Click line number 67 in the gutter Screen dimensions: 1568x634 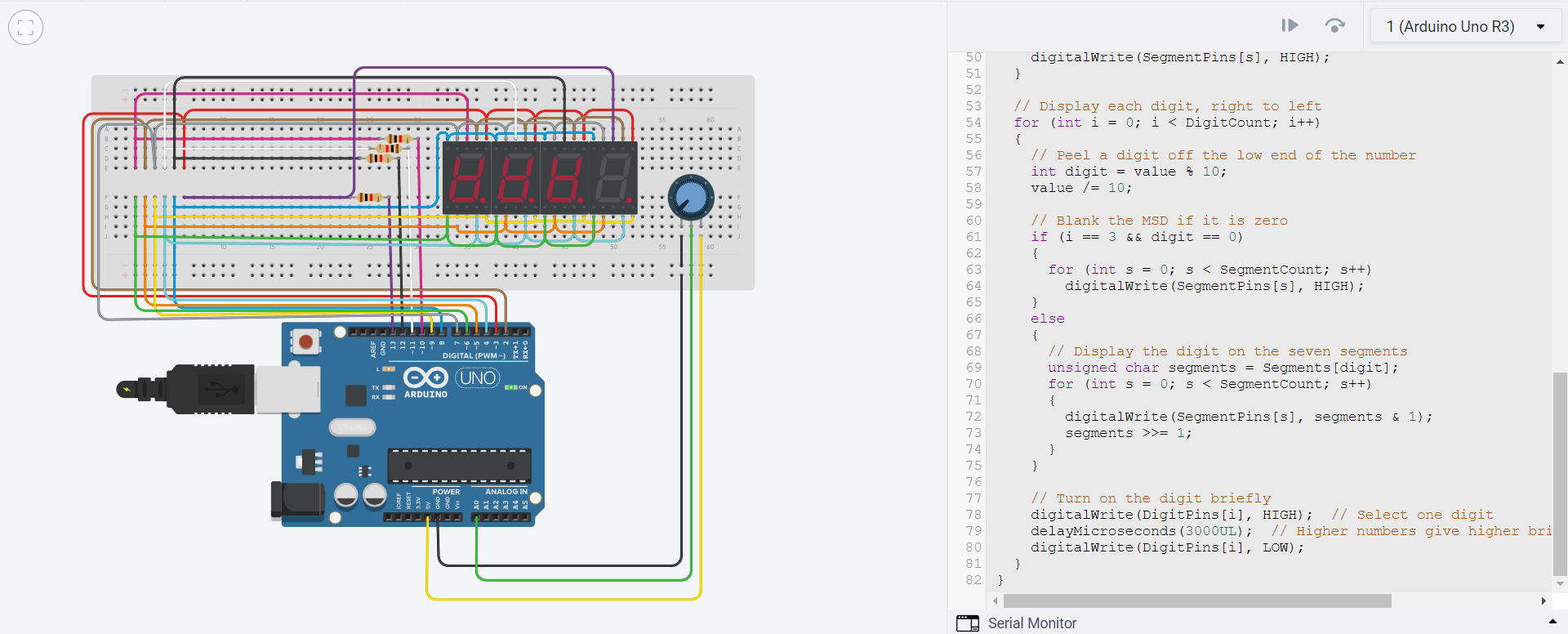[973, 335]
